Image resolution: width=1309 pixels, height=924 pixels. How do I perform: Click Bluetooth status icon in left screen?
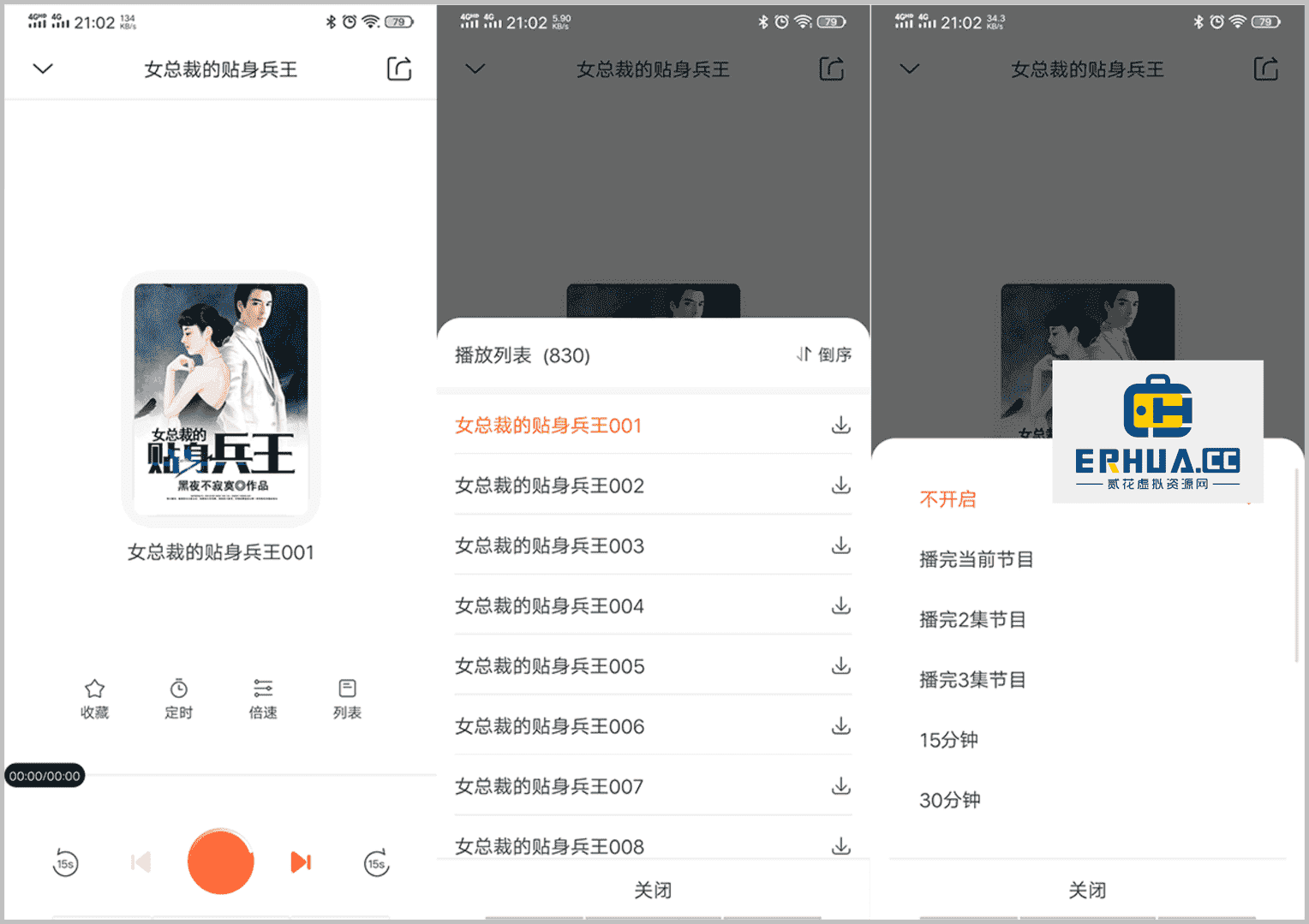[331, 22]
